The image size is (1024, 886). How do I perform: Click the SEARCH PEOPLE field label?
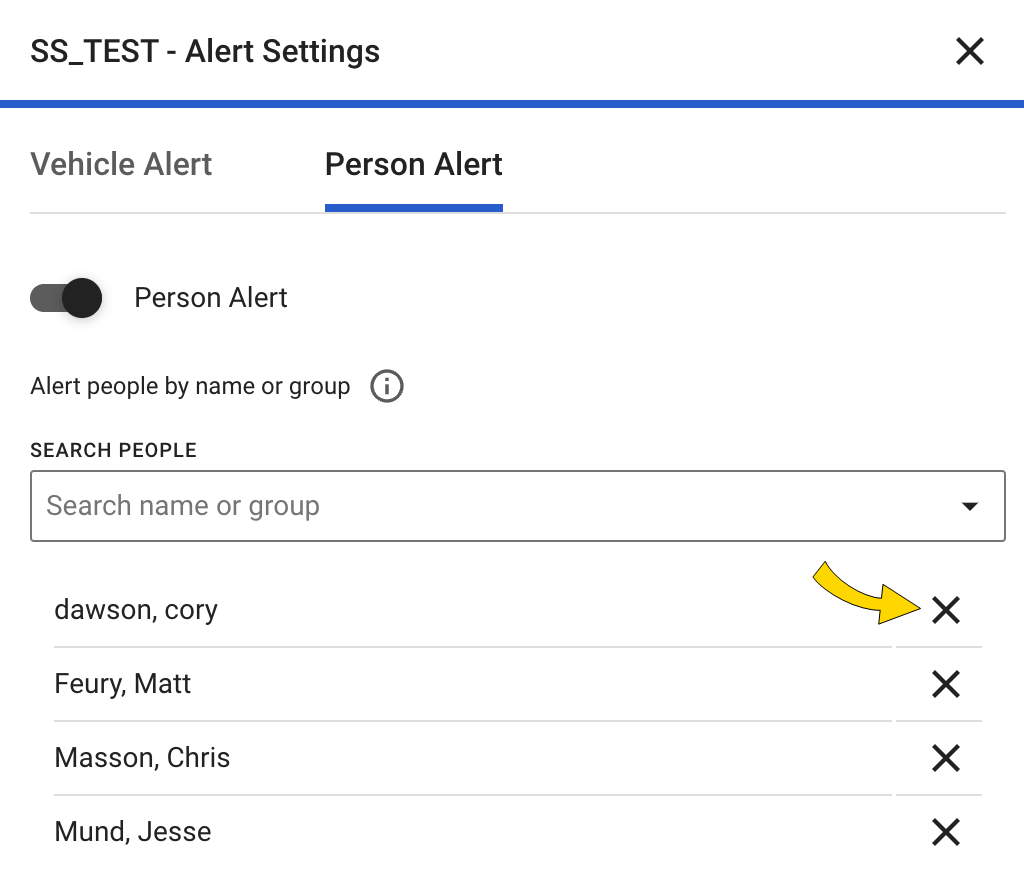pos(114,450)
